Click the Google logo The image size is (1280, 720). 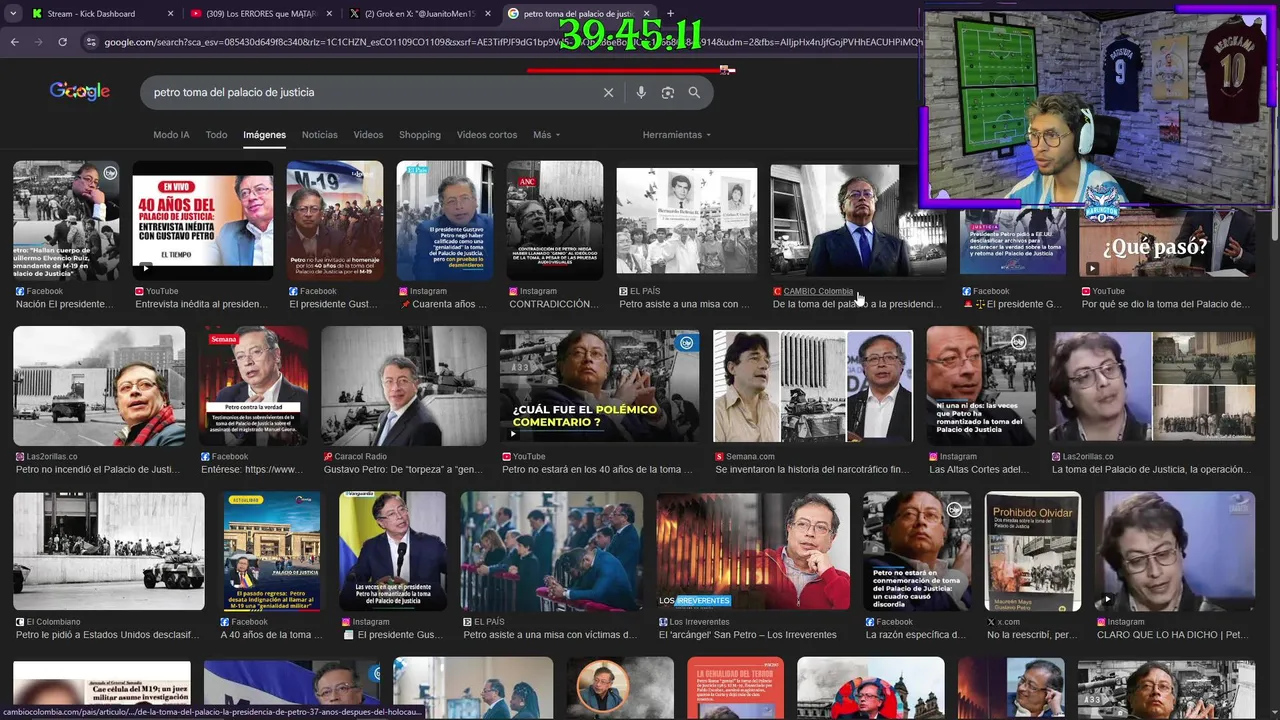point(80,91)
